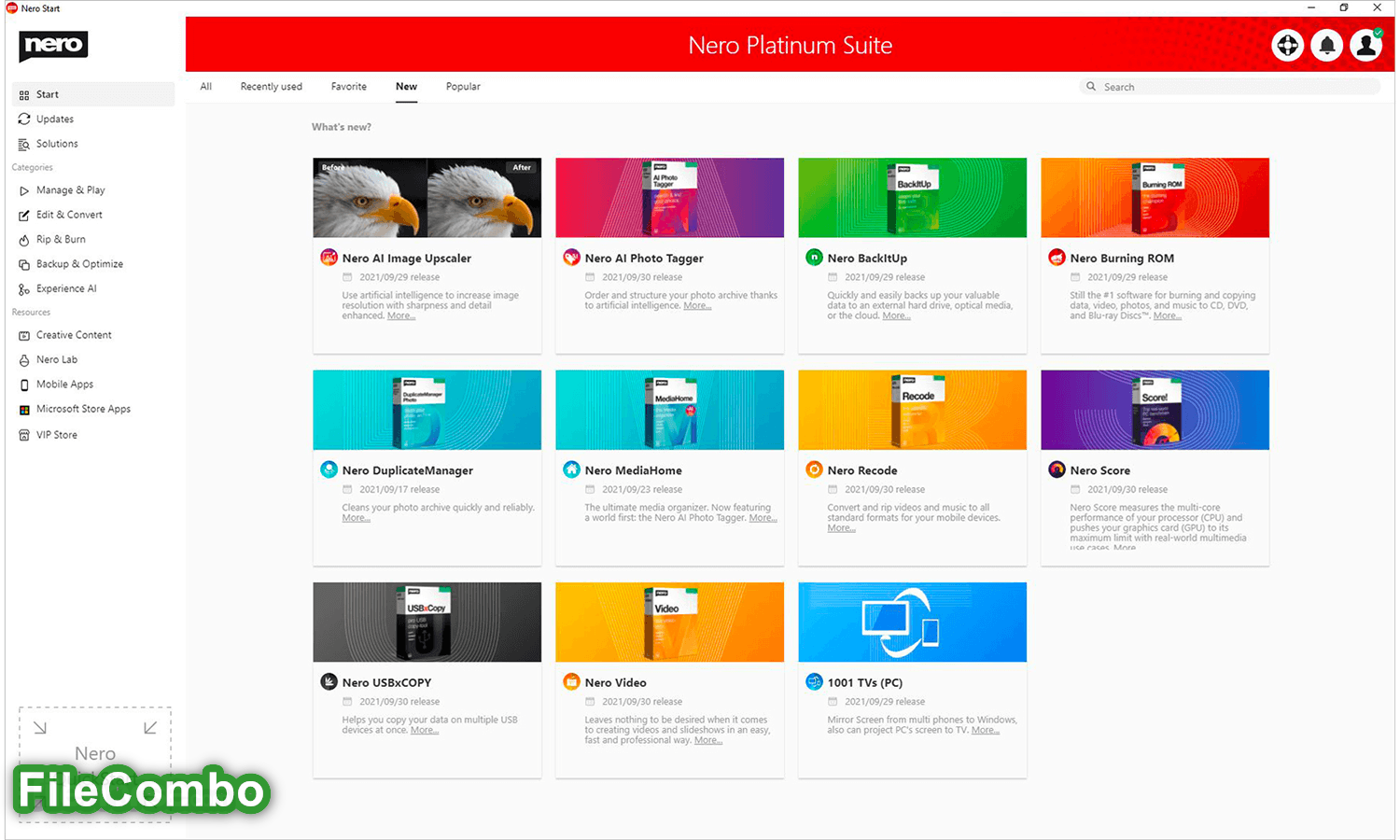Open More link for Nero MediaHome
This screenshot has width=1400, height=840.
point(763,518)
